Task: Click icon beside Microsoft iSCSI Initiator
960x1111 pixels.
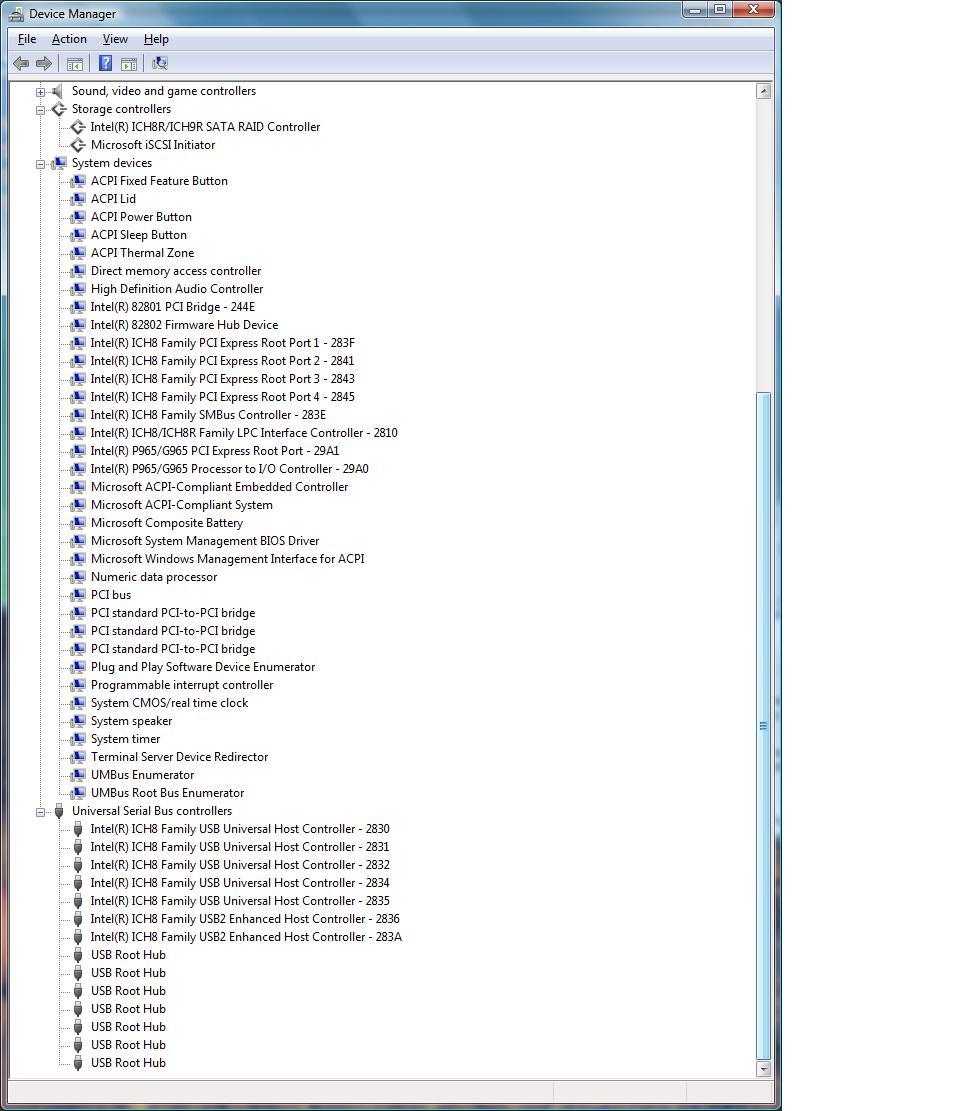Action: (x=78, y=145)
